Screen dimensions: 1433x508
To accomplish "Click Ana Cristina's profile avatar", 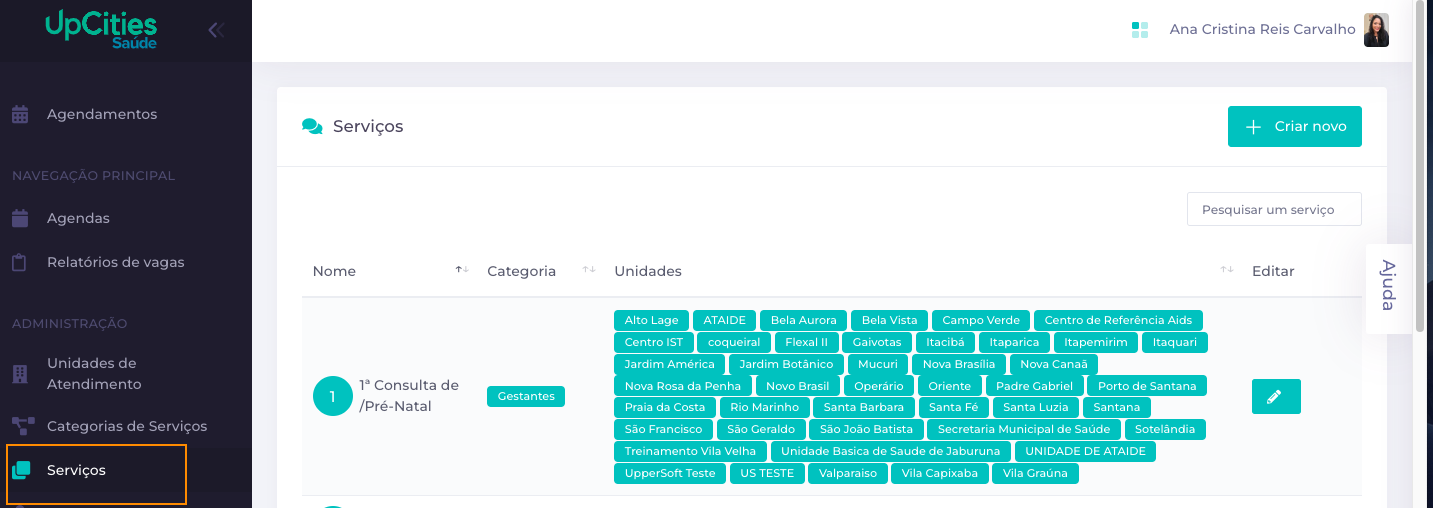I will [x=1376, y=30].
